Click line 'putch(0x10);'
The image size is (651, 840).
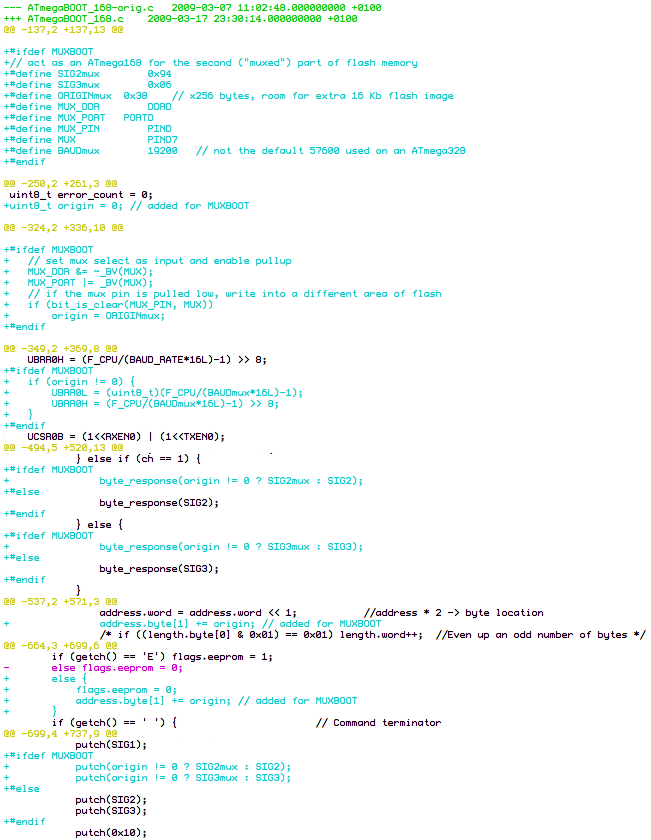pyautogui.click(x=111, y=832)
